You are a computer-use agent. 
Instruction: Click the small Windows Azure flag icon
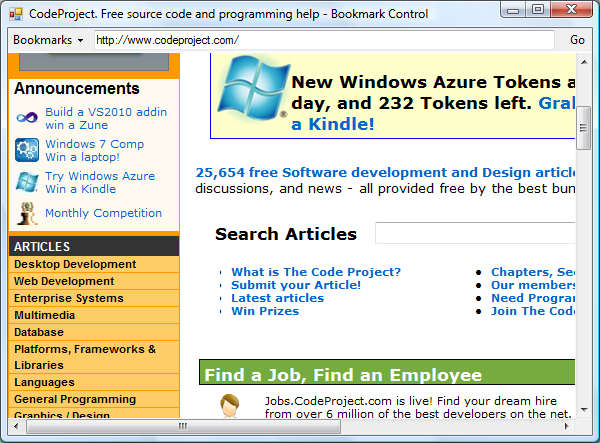click(x=27, y=182)
